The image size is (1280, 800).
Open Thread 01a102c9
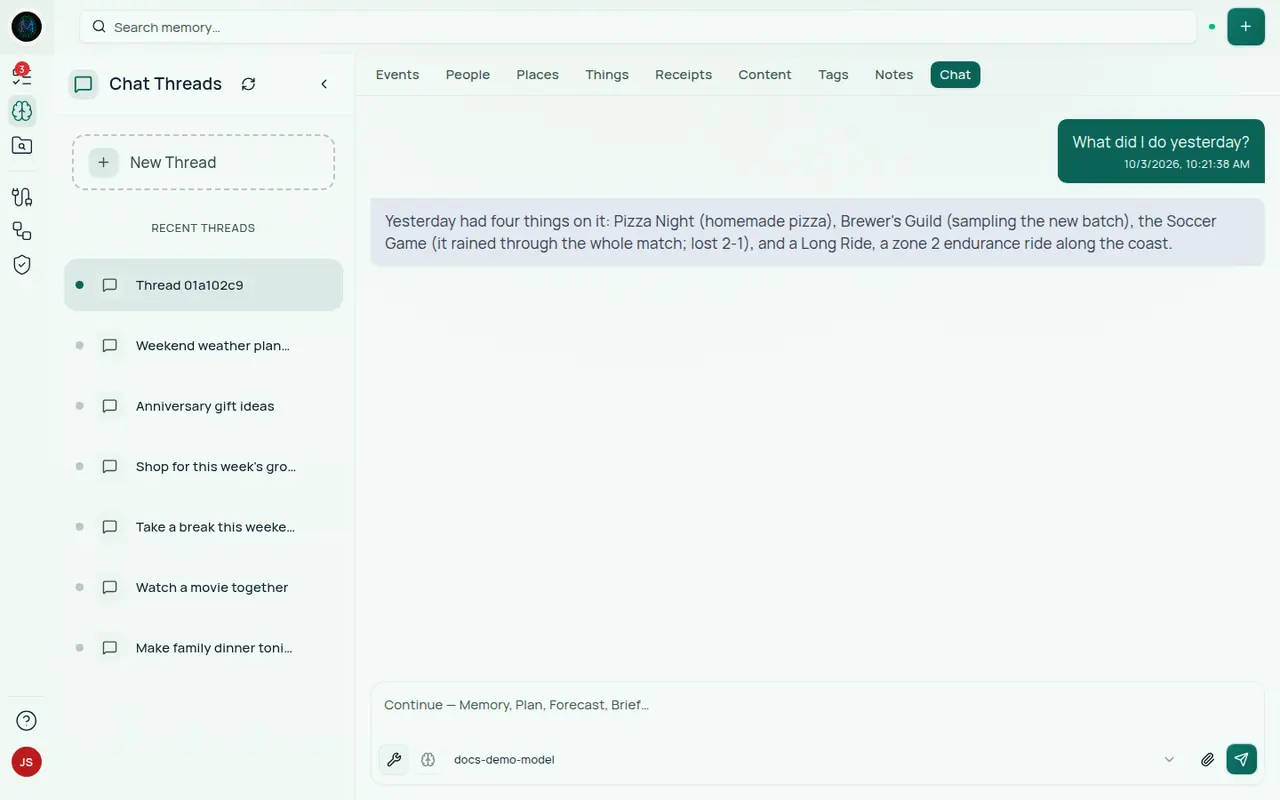[203, 285]
